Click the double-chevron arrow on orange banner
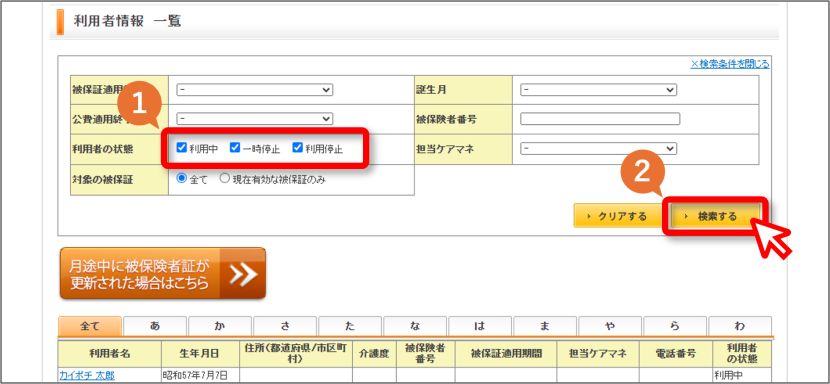 [243, 274]
